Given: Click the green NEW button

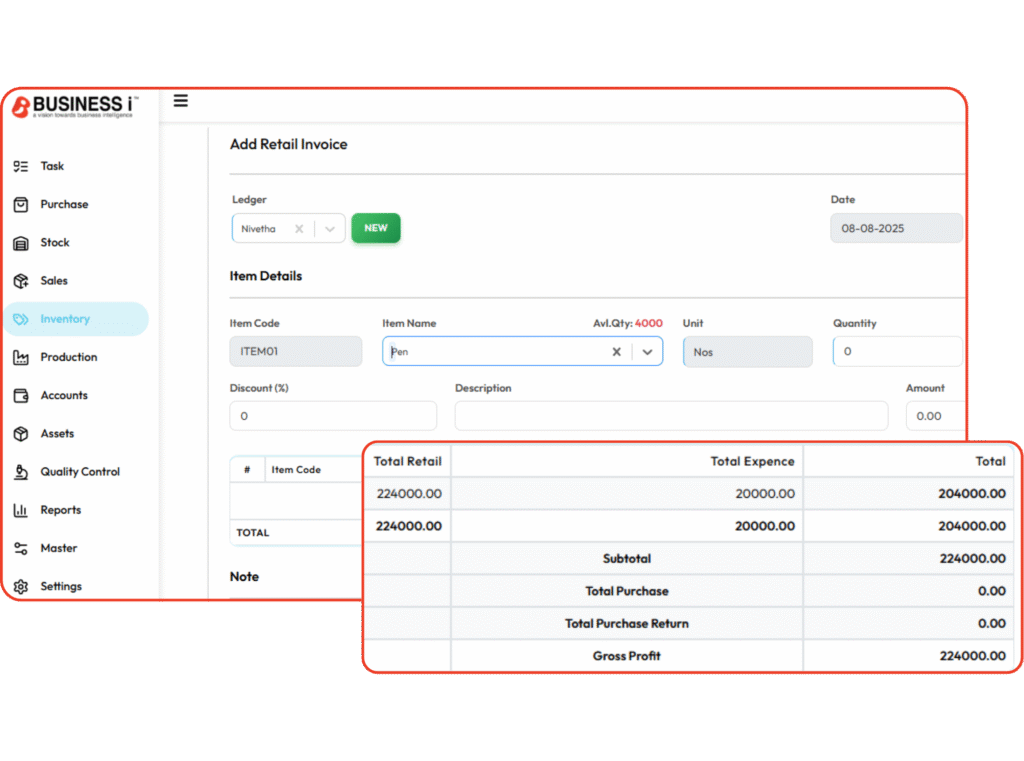Looking at the screenshot, I should point(376,228).
